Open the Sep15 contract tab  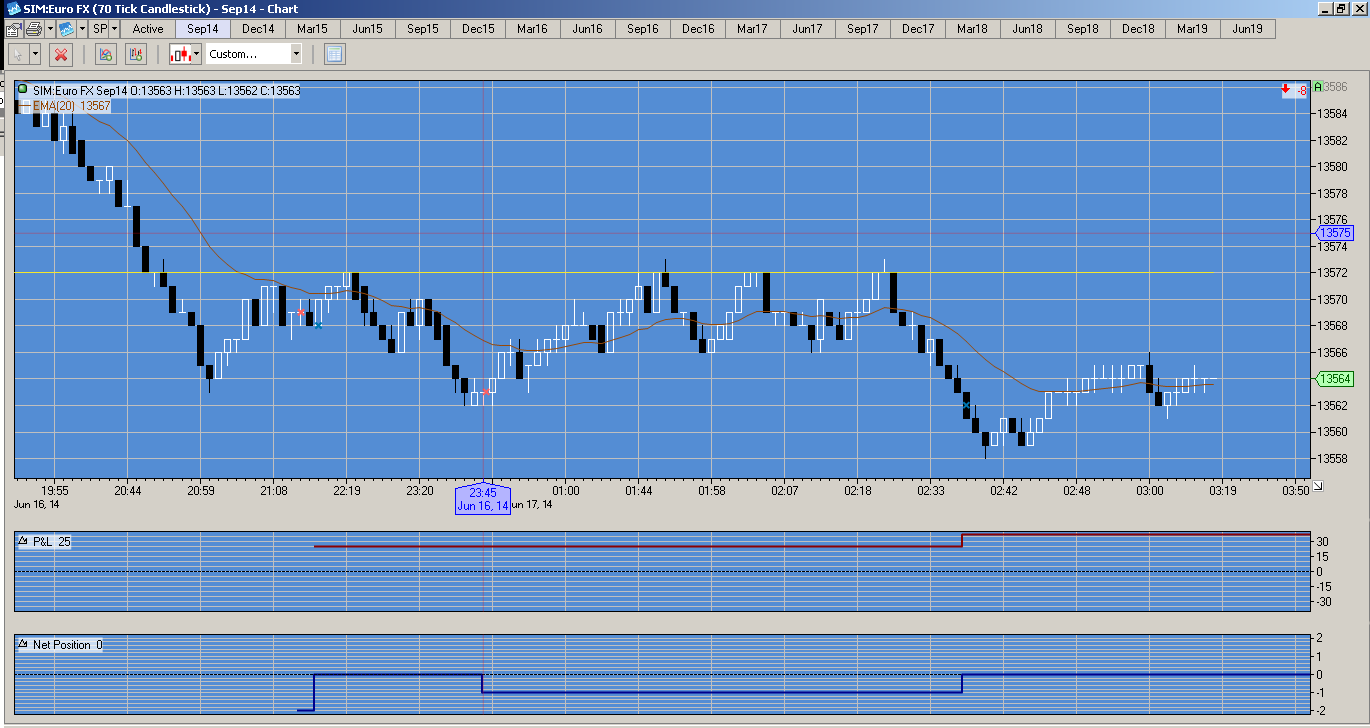pyautogui.click(x=423, y=29)
